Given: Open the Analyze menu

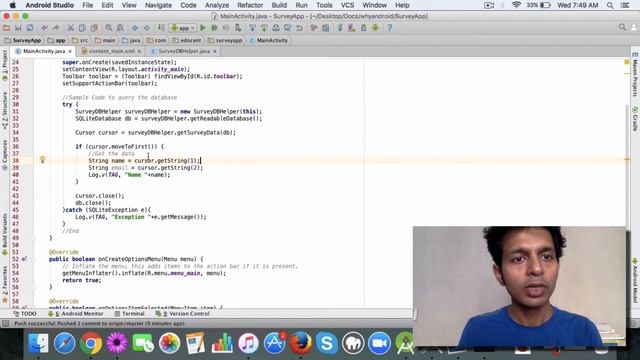Looking at the screenshot, I should 217,5.
